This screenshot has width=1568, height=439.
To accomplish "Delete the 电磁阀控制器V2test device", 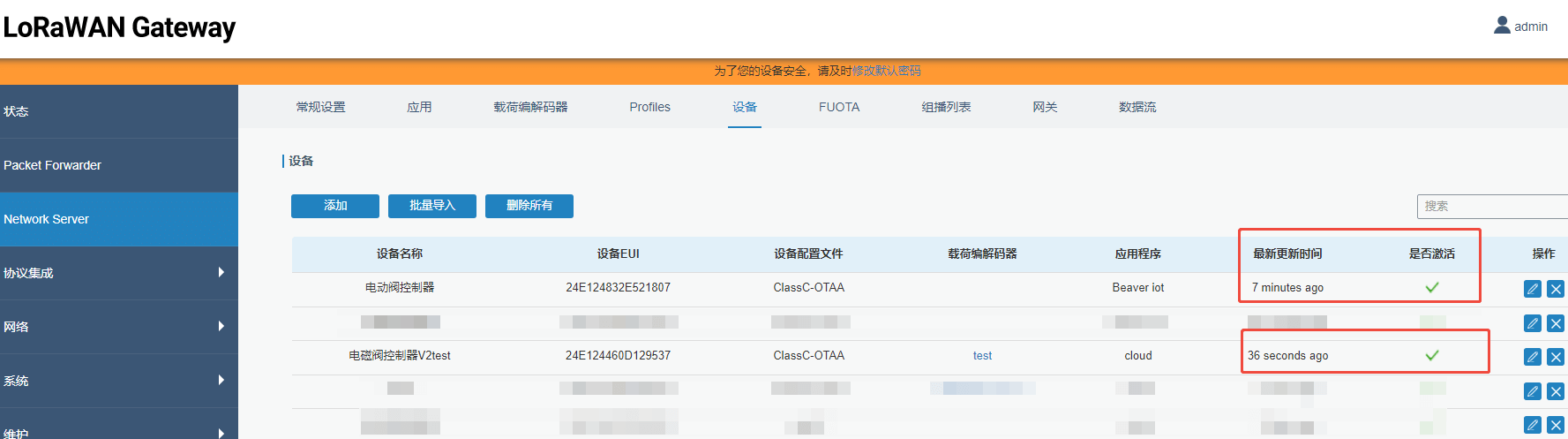I will 1555,357.
